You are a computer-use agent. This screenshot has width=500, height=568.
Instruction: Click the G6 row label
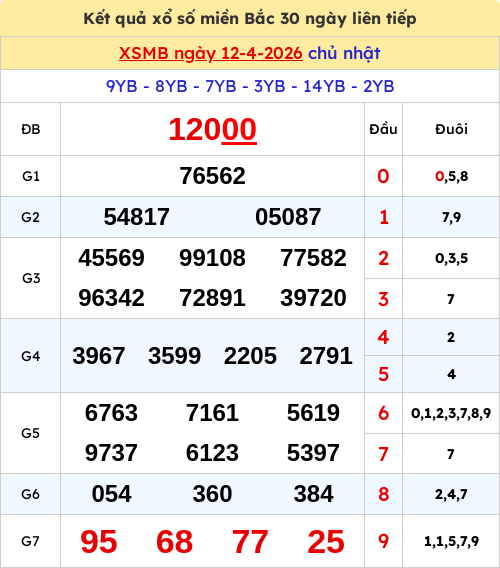click(x=30, y=494)
